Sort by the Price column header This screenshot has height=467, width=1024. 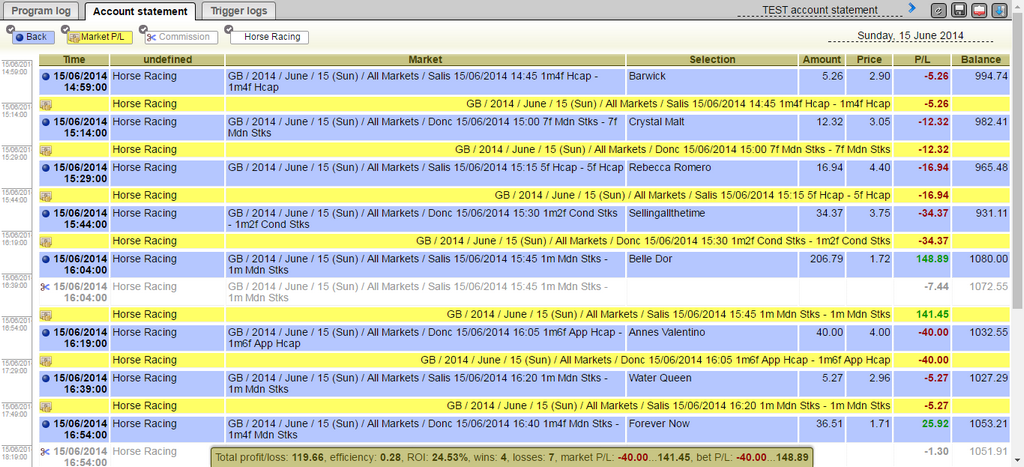(x=869, y=59)
